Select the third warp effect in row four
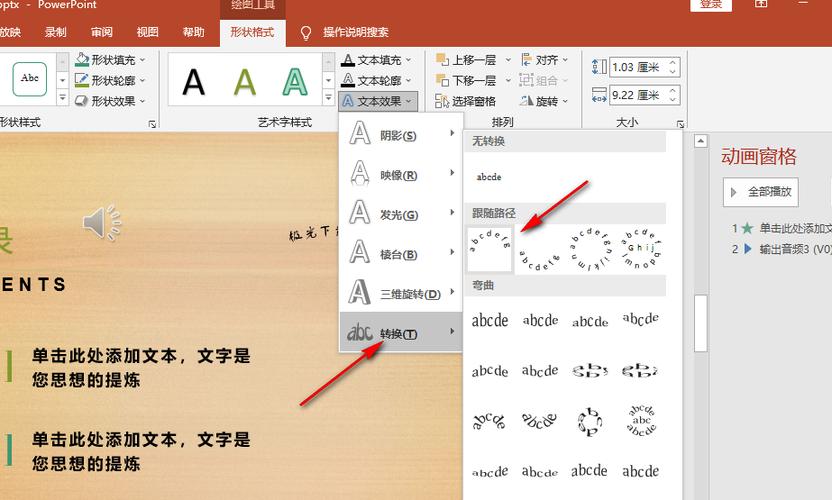Screen dimensions: 832x500 pos(590,471)
